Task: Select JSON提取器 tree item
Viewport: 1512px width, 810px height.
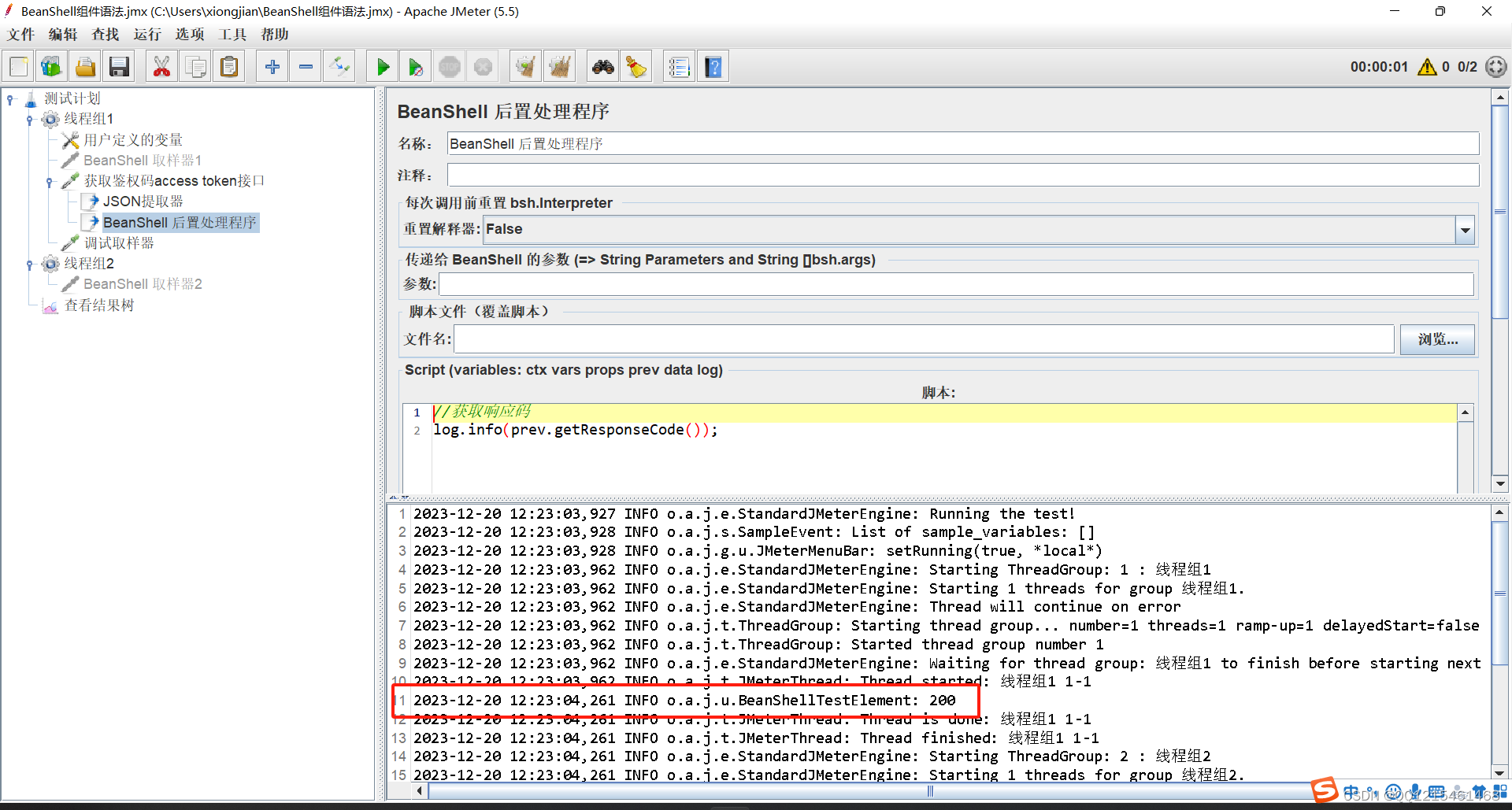Action: point(143,202)
